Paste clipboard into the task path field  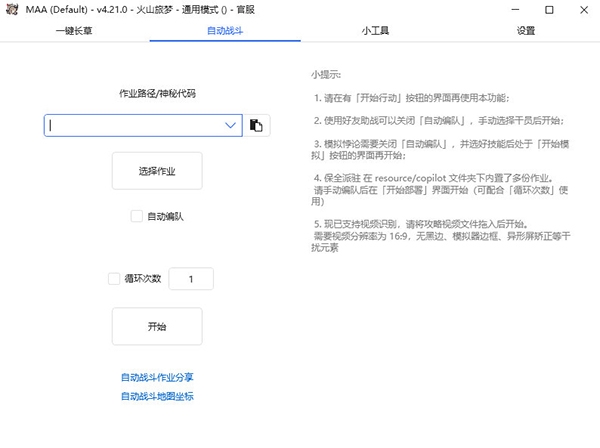(257, 125)
